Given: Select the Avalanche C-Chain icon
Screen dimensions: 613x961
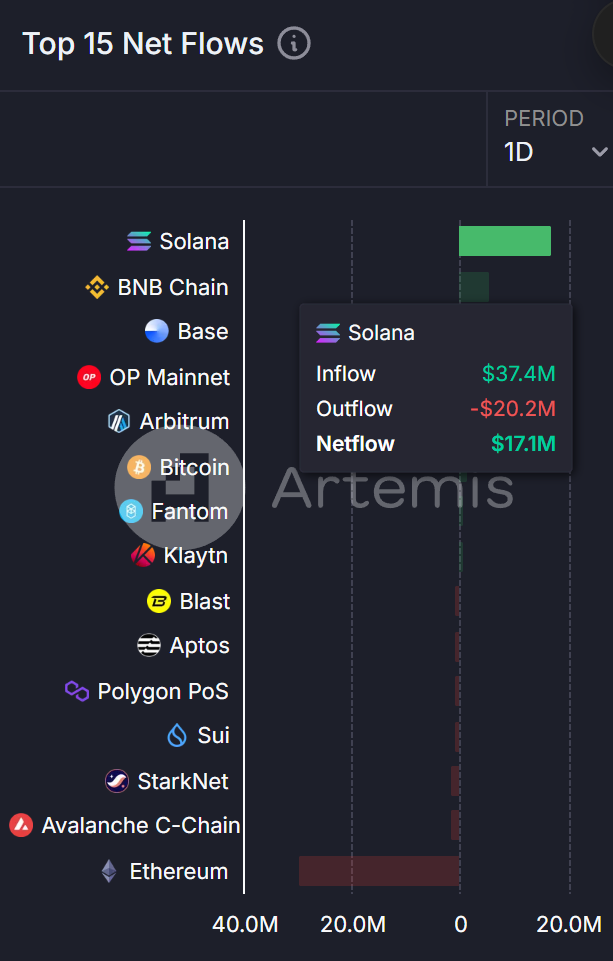Looking at the screenshot, I should (19, 826).
